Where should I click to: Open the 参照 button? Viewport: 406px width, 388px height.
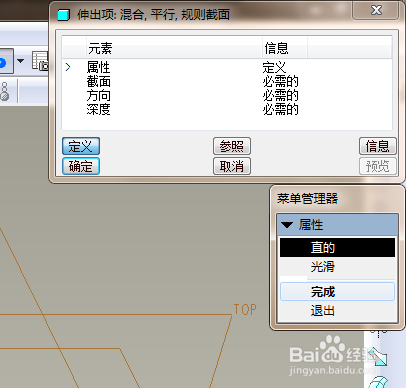(x=232, y=146)
